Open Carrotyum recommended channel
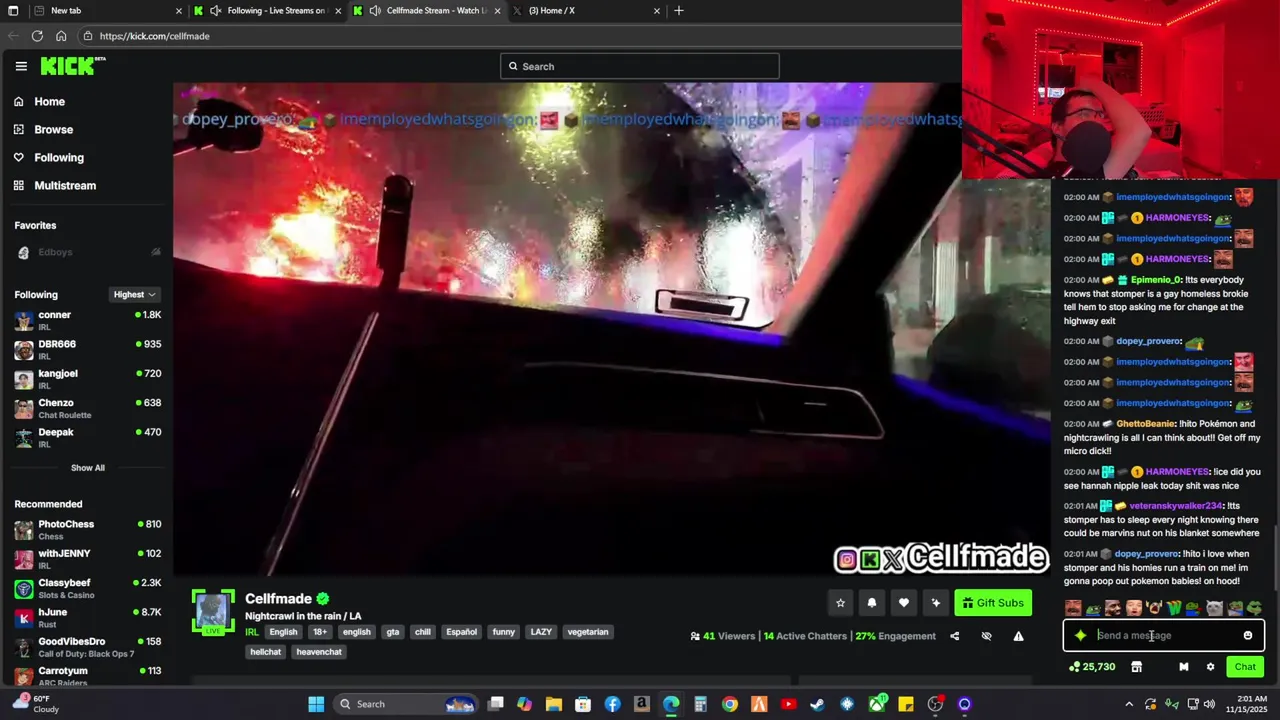The width and height of the screenshot is (1280, 720). [87, 676]
